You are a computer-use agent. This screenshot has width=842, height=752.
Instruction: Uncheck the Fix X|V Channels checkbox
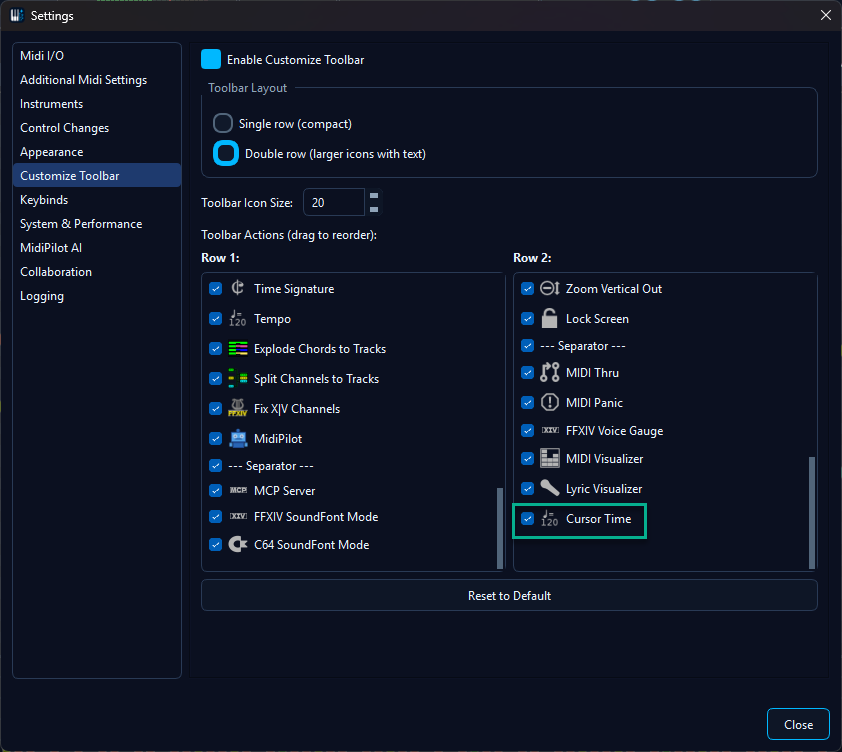click(x=215, y=409)
